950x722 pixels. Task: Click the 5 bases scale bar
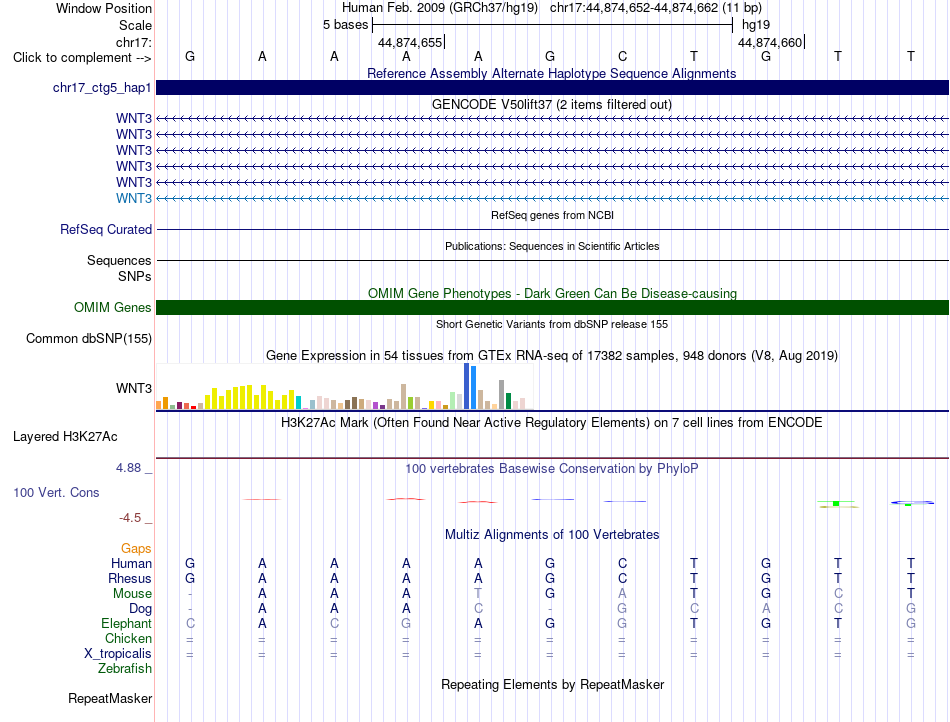(x=552, y=25)
